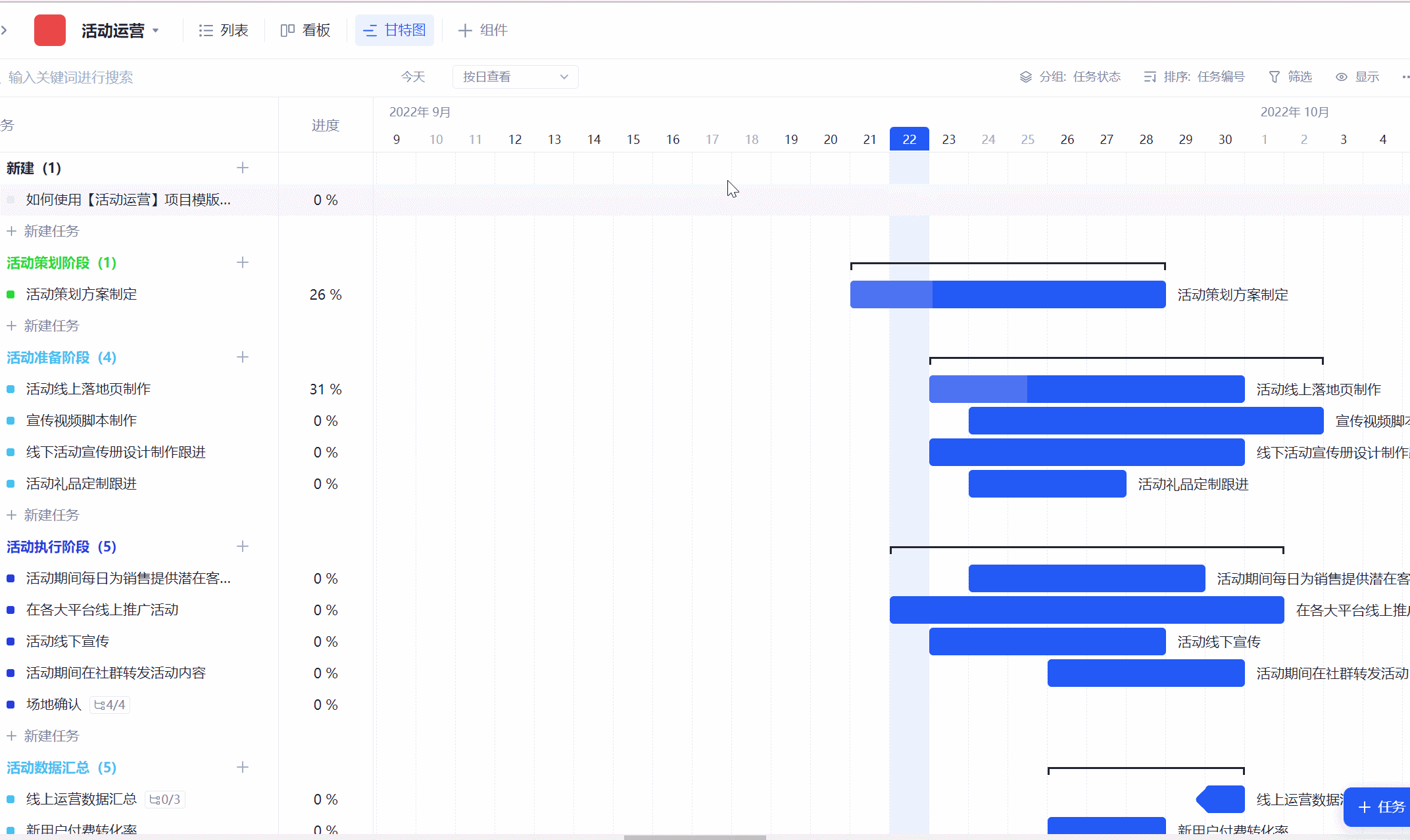Switch to 看板 view tab

pos(305,30)
